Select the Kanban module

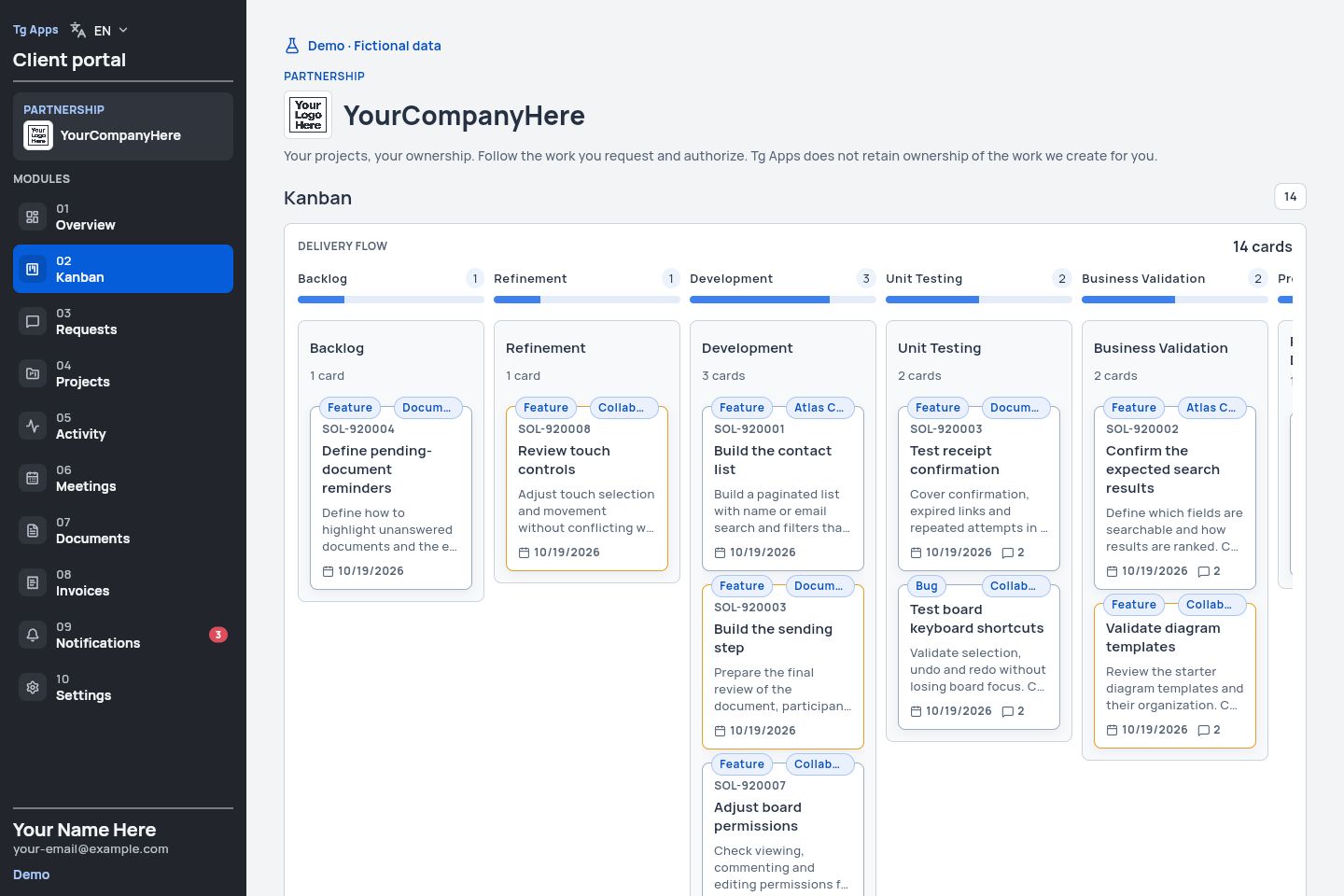[x=123, y=269]
